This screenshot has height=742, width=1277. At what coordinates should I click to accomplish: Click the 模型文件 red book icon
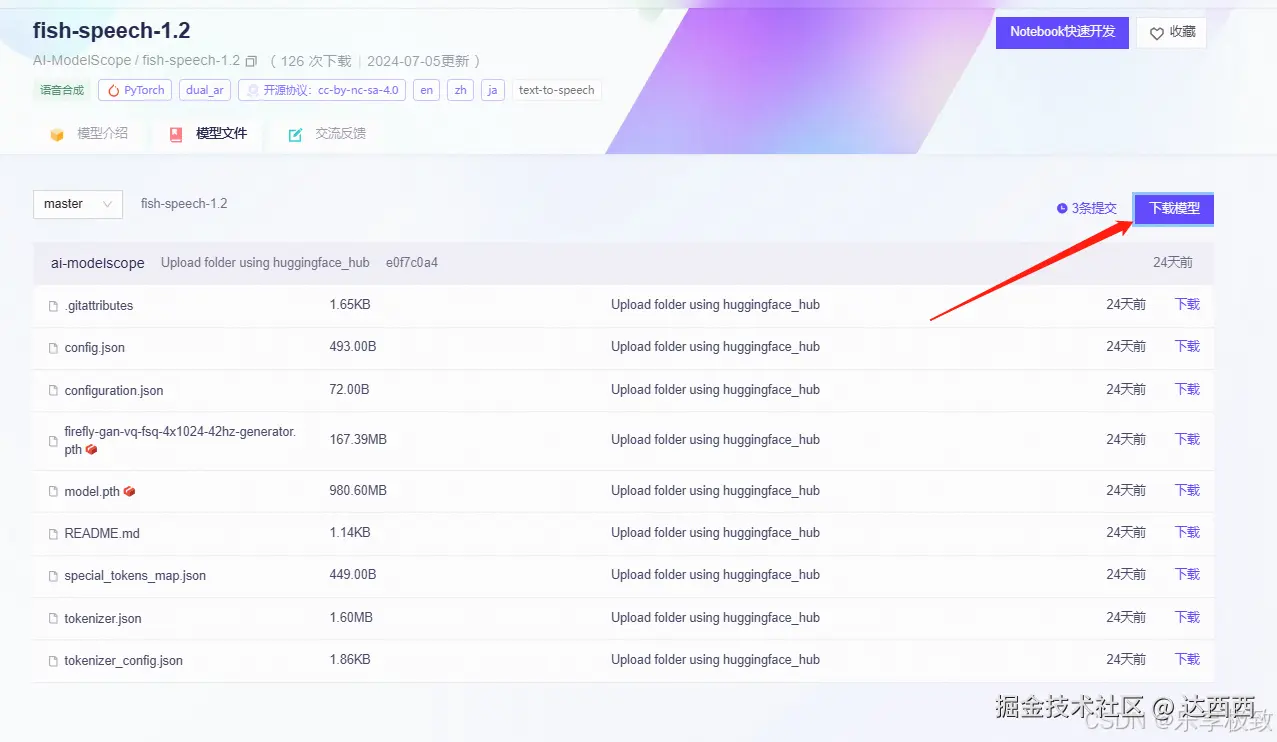pos(176,134)
